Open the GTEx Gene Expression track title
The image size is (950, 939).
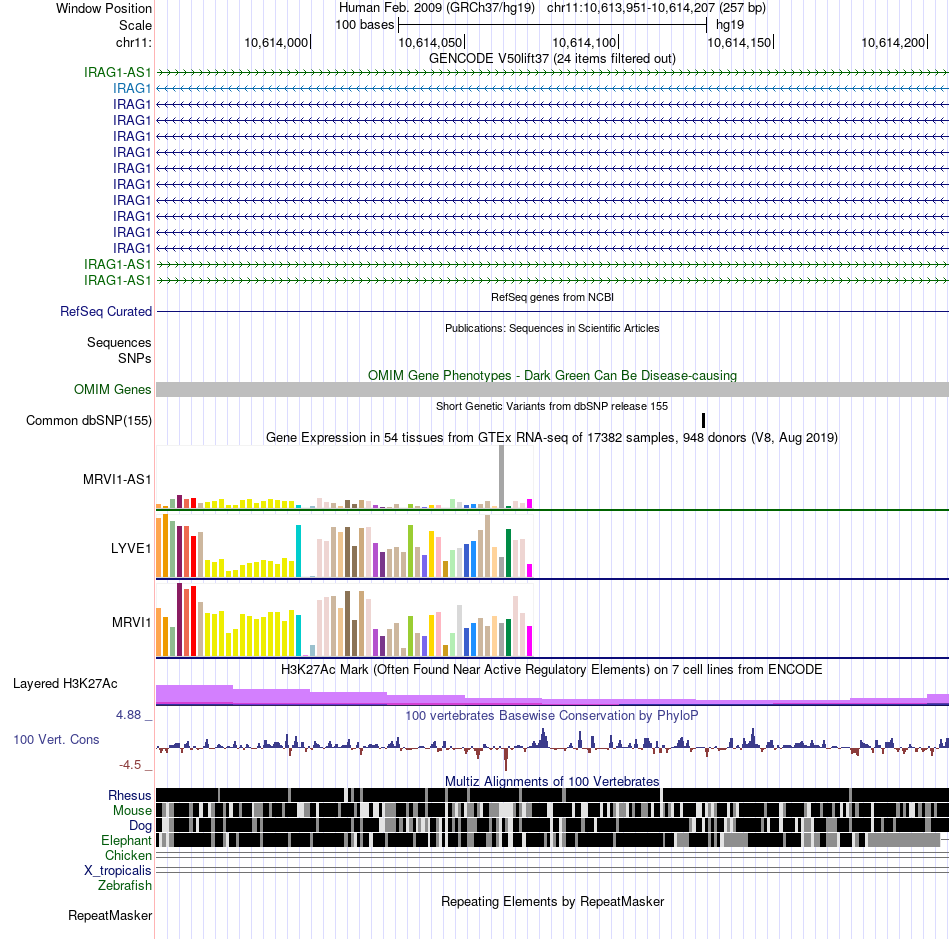click(552, 437)
